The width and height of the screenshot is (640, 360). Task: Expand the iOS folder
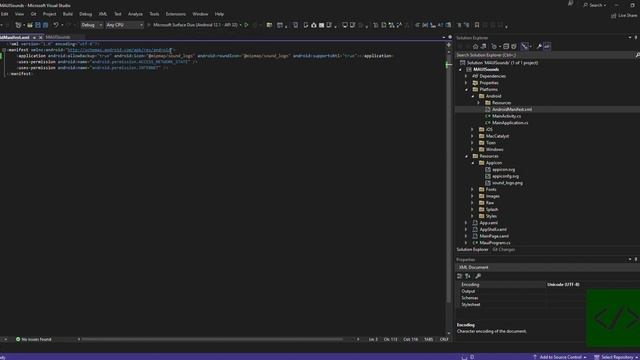click(473, 129)
